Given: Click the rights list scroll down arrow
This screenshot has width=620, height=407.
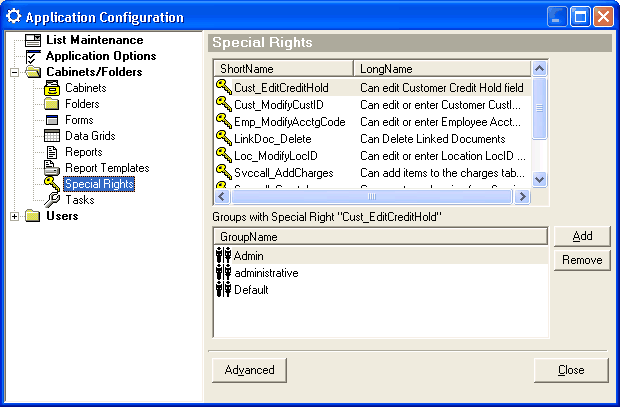Looking at the screenshot, I should coord(539,180).
